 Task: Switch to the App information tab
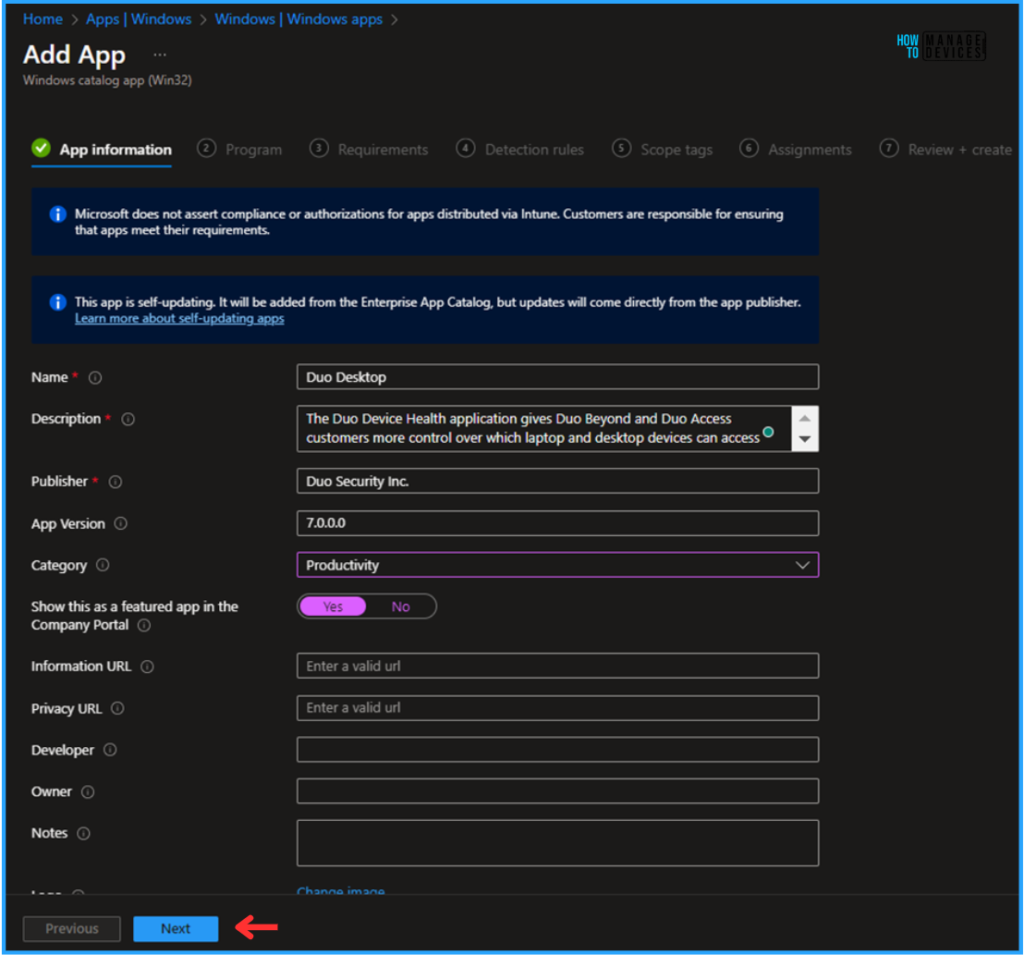[x=102, y=150]
